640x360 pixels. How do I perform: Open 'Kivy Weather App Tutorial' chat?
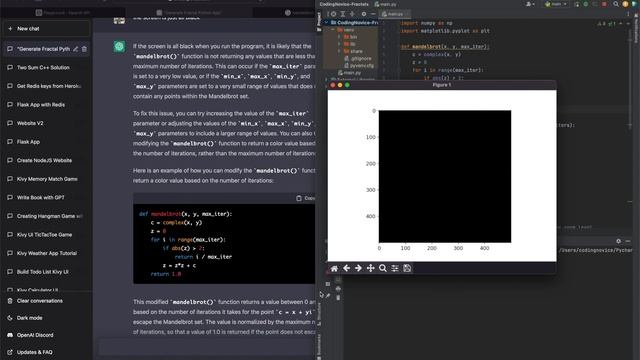tap(46, 253)
